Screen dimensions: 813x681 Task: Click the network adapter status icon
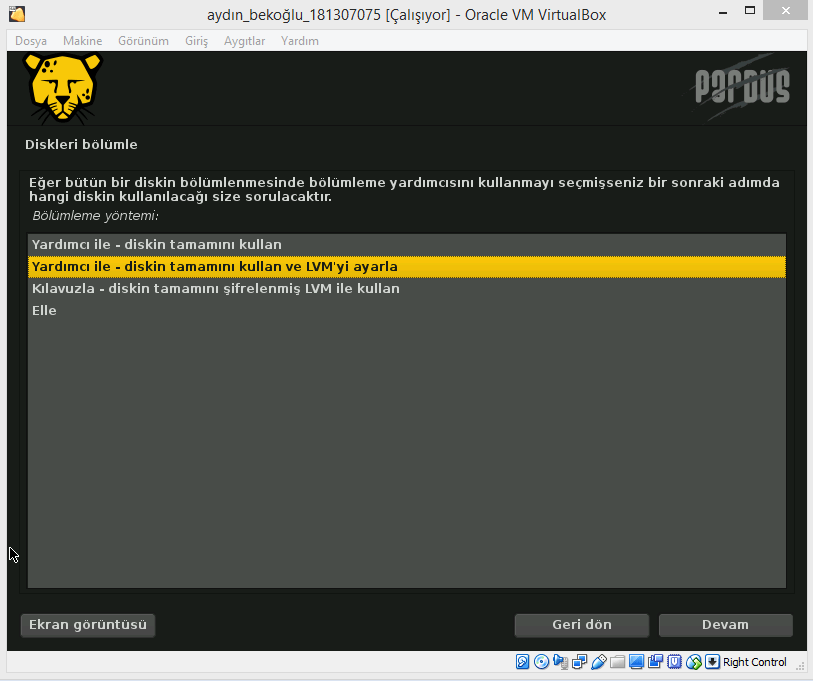pos(580,662)
